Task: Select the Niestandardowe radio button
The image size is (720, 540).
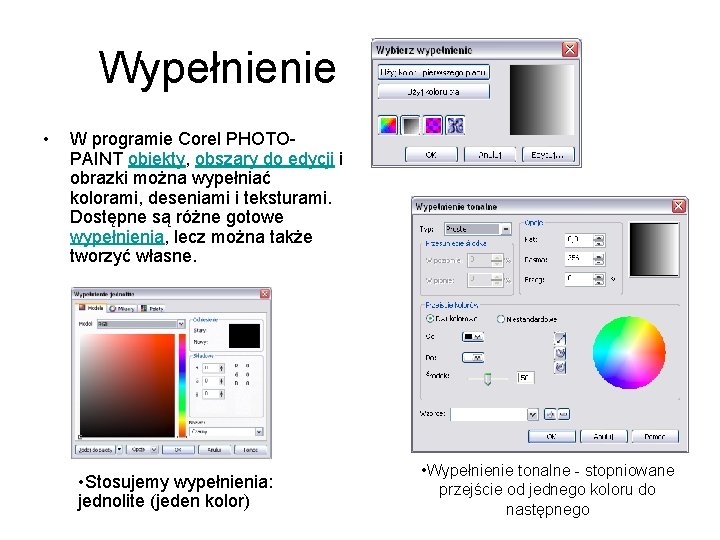Action: [501, 319]
